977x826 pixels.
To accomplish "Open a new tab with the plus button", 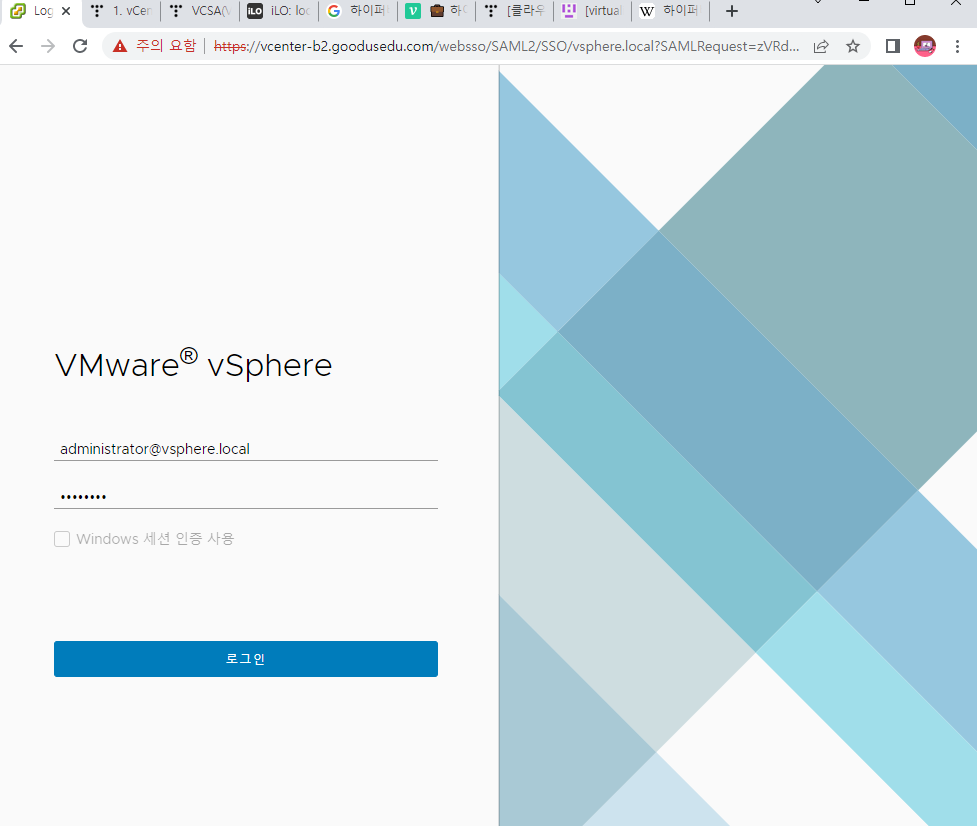I will (732, 11).
